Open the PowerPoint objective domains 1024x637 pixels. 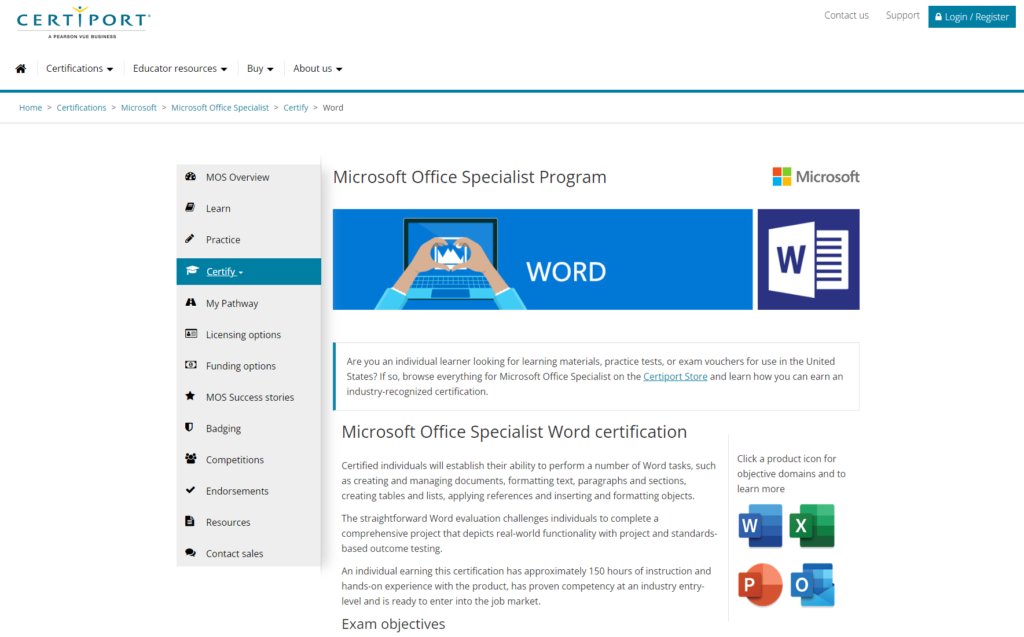tap(760, 584)
